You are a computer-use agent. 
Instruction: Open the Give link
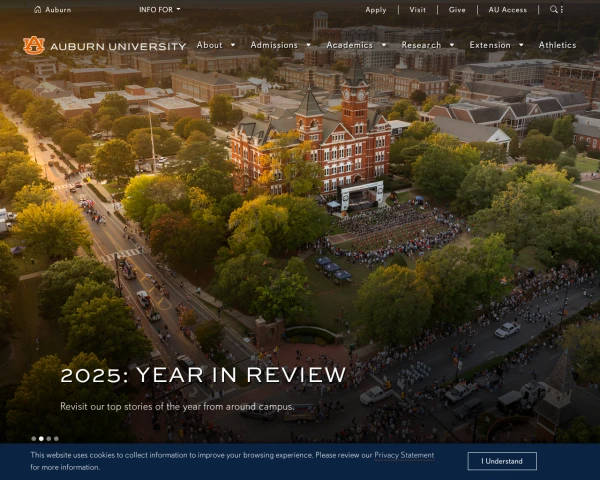pyautogui.click(x=457, y=10)
